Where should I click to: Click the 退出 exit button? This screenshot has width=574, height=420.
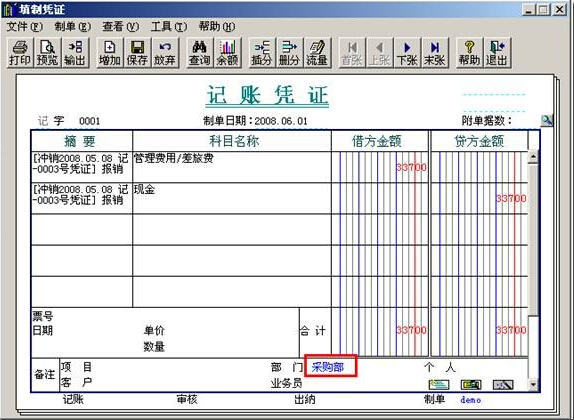497,53
